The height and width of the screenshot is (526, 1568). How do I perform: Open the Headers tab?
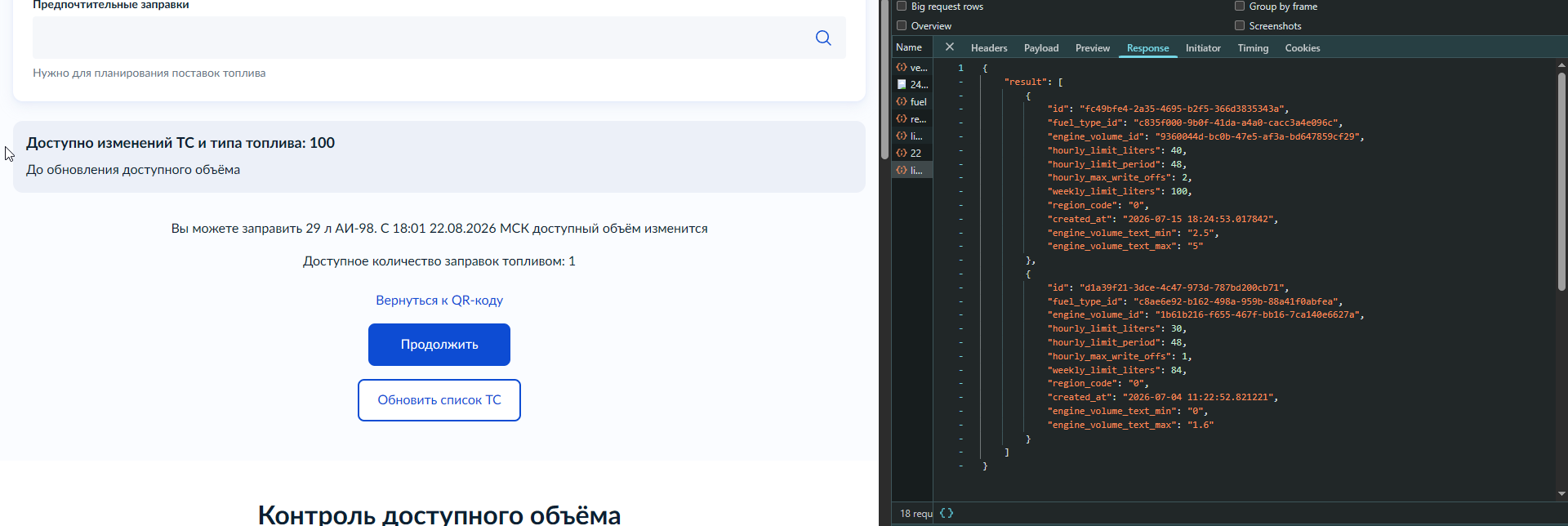(x=989, y=48)
